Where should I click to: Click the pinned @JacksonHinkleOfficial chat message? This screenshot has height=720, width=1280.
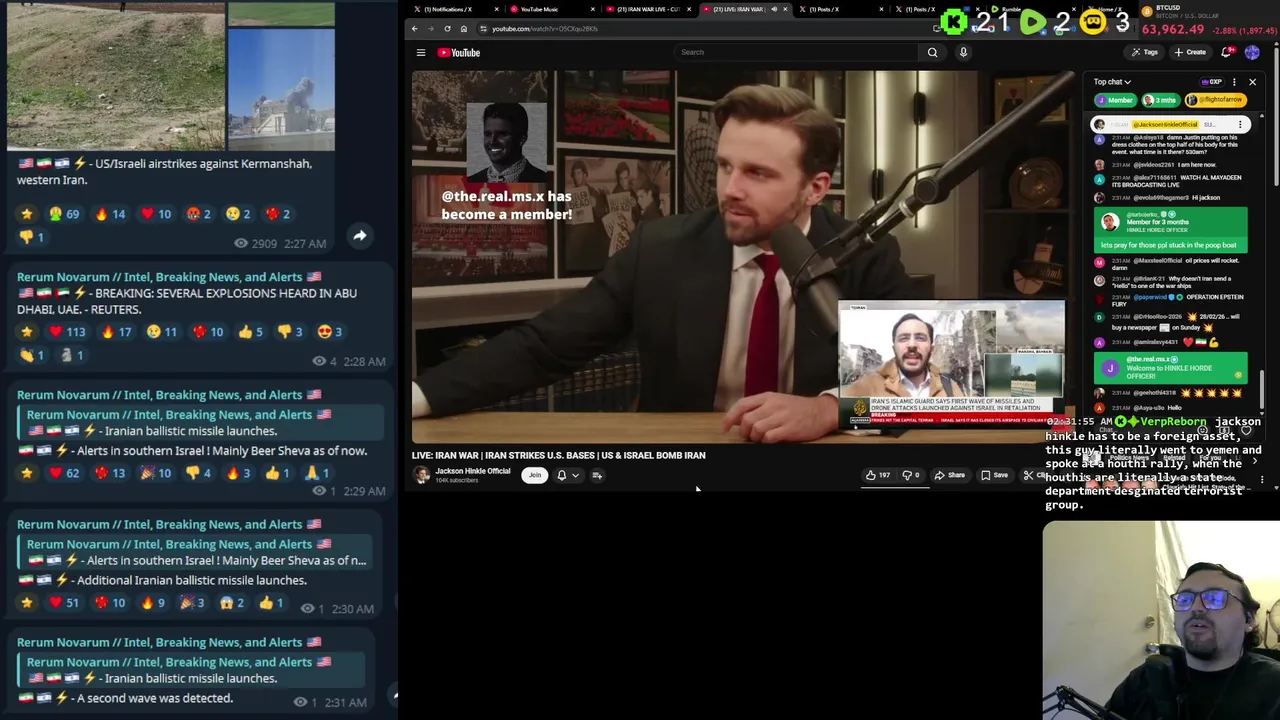click(x=1169, y=125)
